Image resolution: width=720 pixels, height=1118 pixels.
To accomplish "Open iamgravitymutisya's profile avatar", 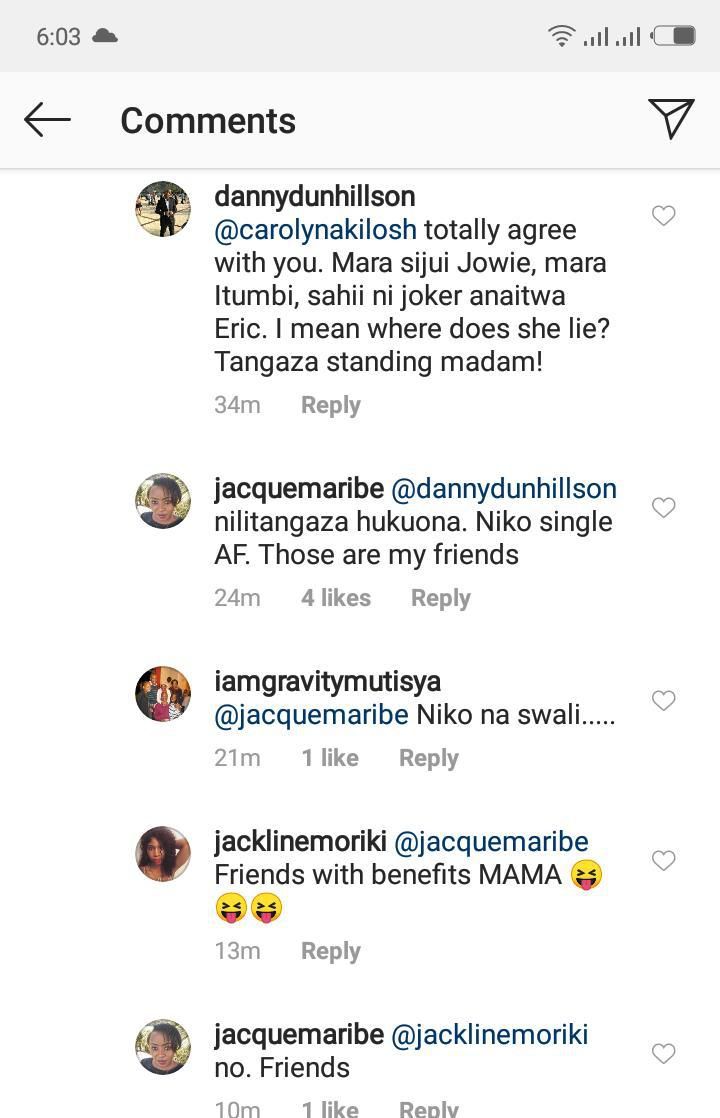I will tap(162, 694).
